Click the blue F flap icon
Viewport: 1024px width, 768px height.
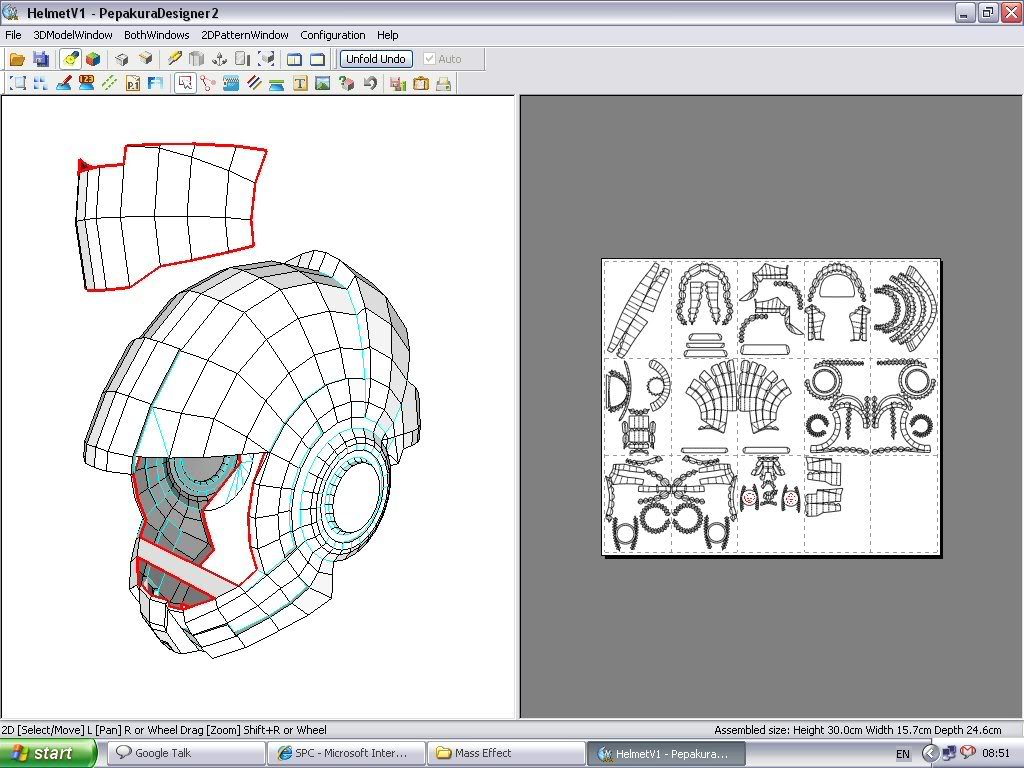click(155, 83)
